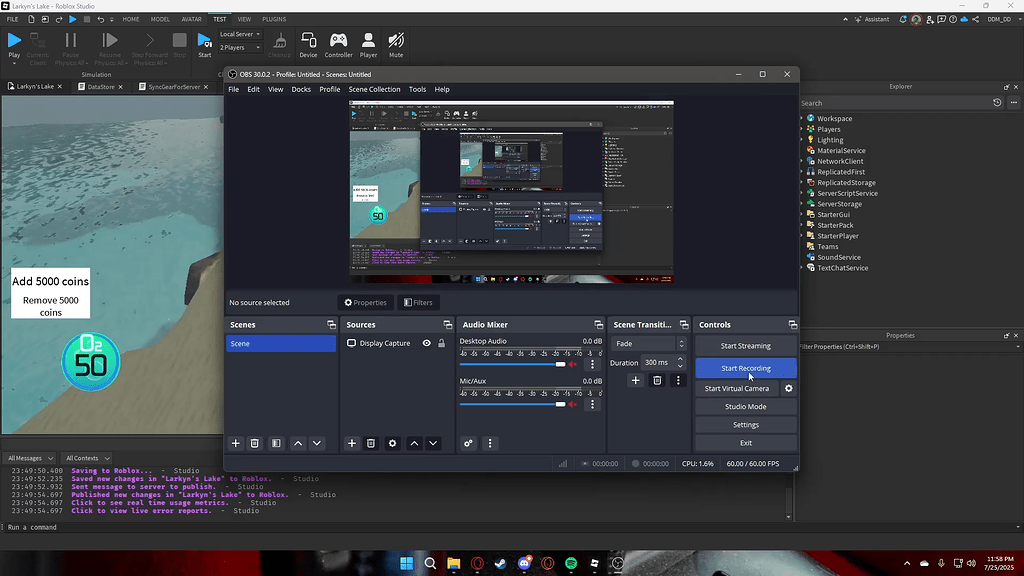Float the Audio Mixer dock via its pop-out icon
Viewport: 1024px width, 576px height.
(x=598, y=325)
